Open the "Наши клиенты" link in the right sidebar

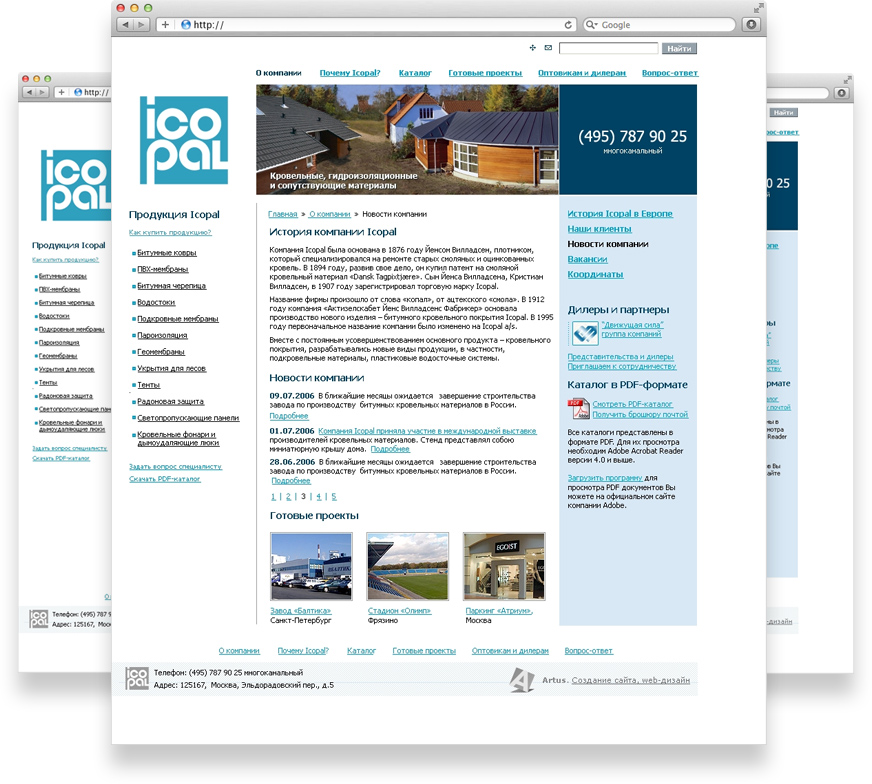[600, 229]
